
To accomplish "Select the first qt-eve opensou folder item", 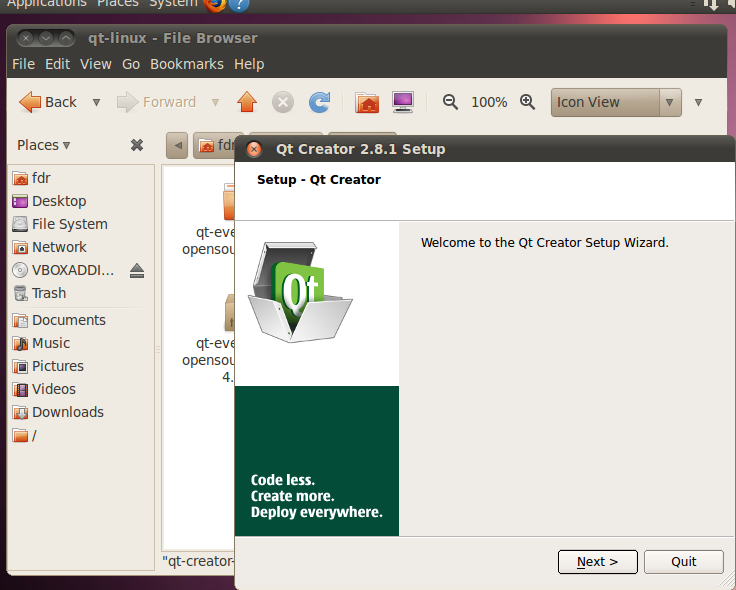I will (208, 220).
